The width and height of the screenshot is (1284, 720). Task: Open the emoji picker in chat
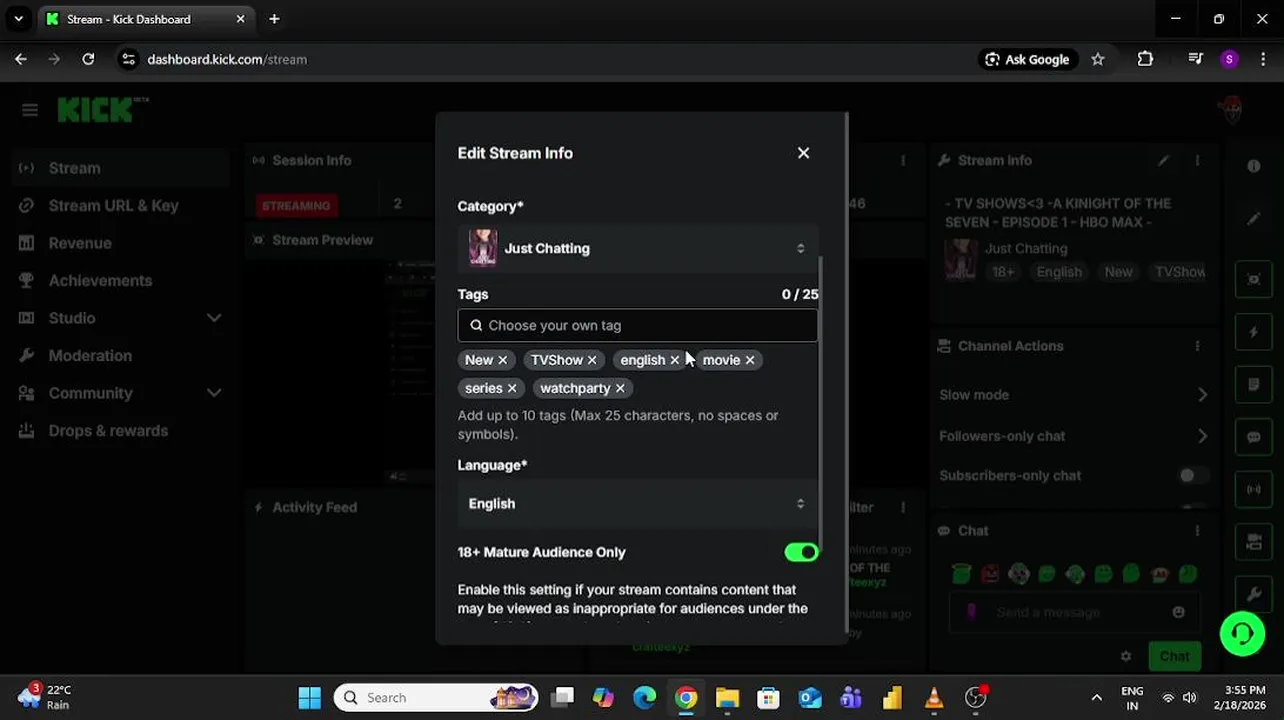1178,612
